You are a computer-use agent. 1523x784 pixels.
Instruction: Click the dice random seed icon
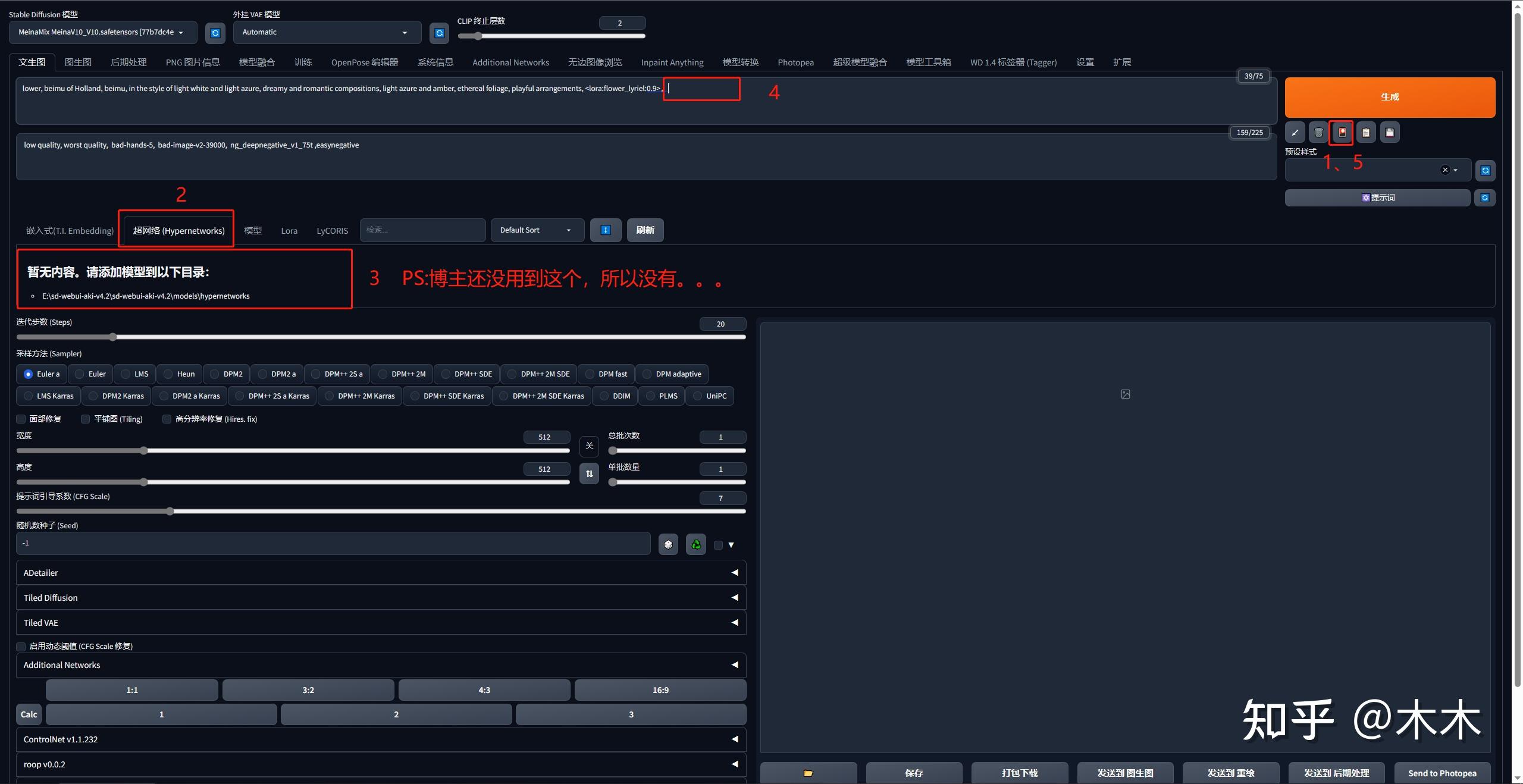click(668, 544)
